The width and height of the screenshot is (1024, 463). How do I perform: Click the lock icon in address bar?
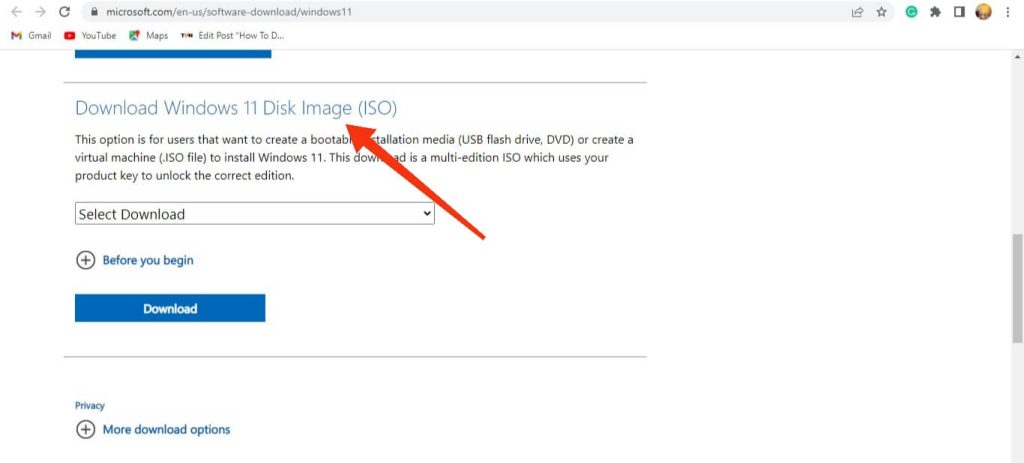95,12
